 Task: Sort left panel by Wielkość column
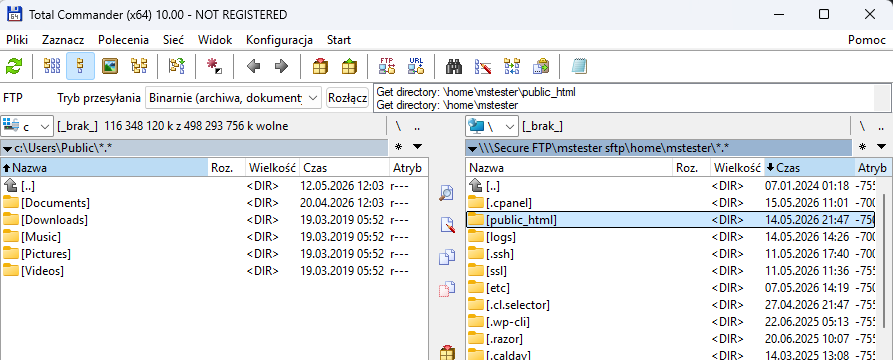point(272,168)
